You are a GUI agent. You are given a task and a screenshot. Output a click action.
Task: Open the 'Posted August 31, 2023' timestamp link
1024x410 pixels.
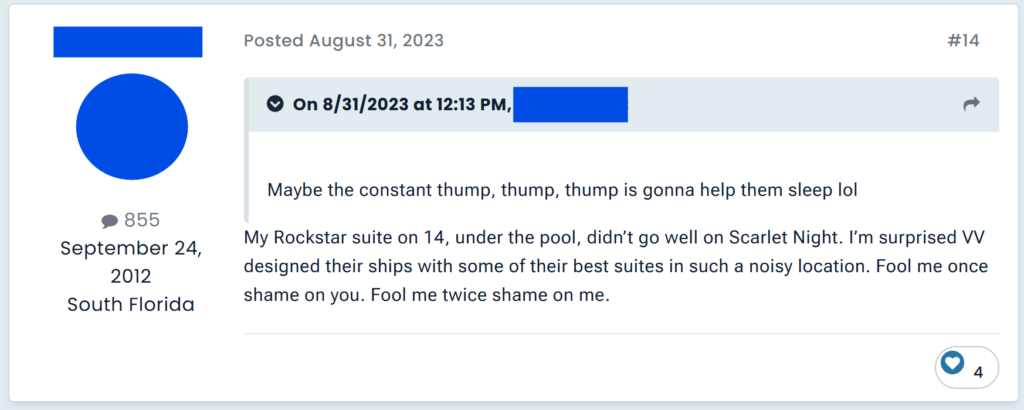(344, 41)
